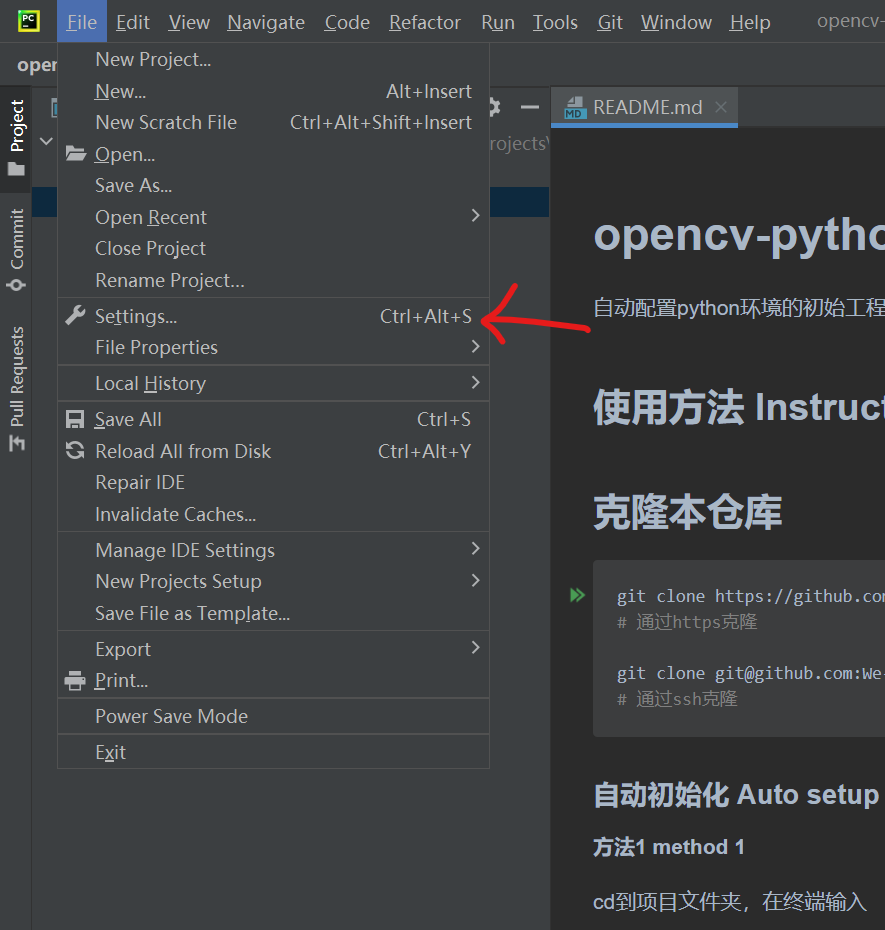
Task: Select Invalidate Caches from File menu
Action: tap(175, 514)
